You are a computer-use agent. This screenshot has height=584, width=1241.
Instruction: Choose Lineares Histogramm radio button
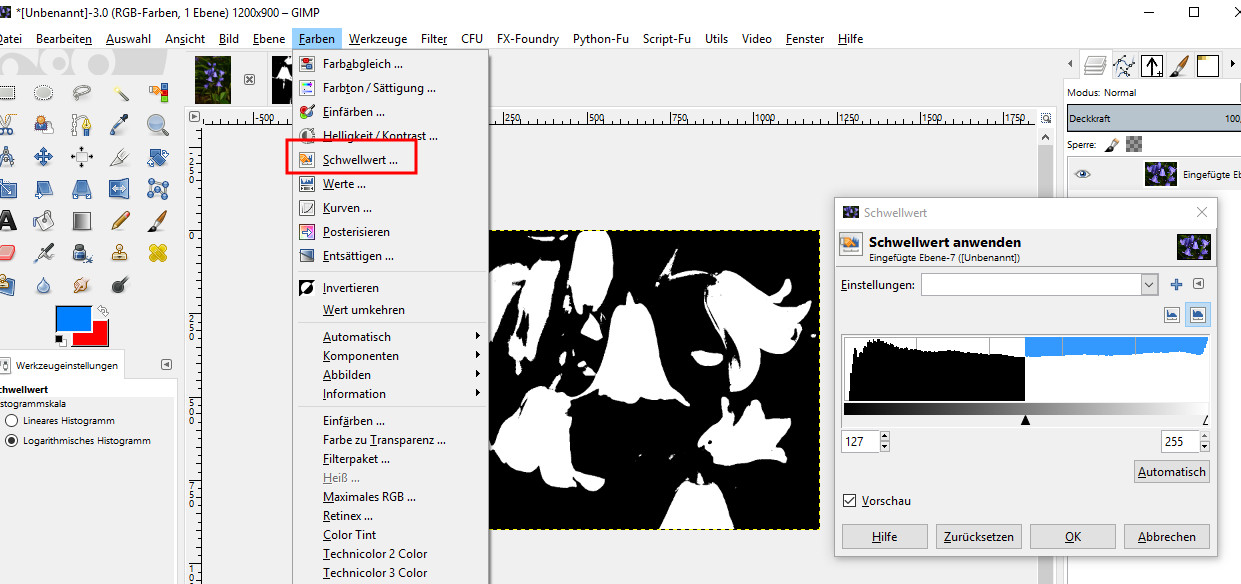pos(11,421)
